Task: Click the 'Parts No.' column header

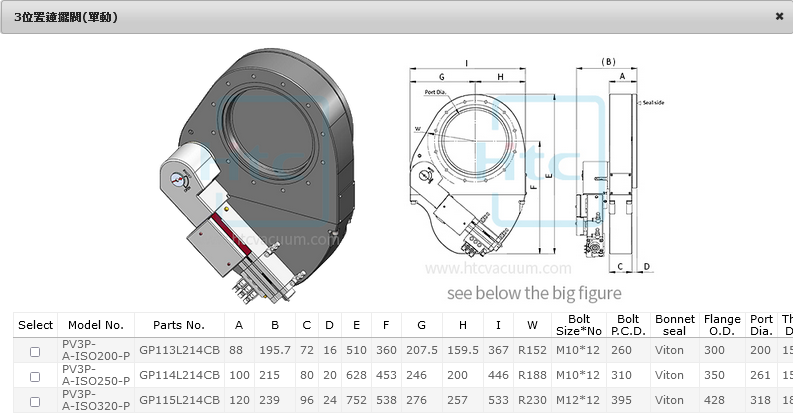Action: tap(179, 325)
